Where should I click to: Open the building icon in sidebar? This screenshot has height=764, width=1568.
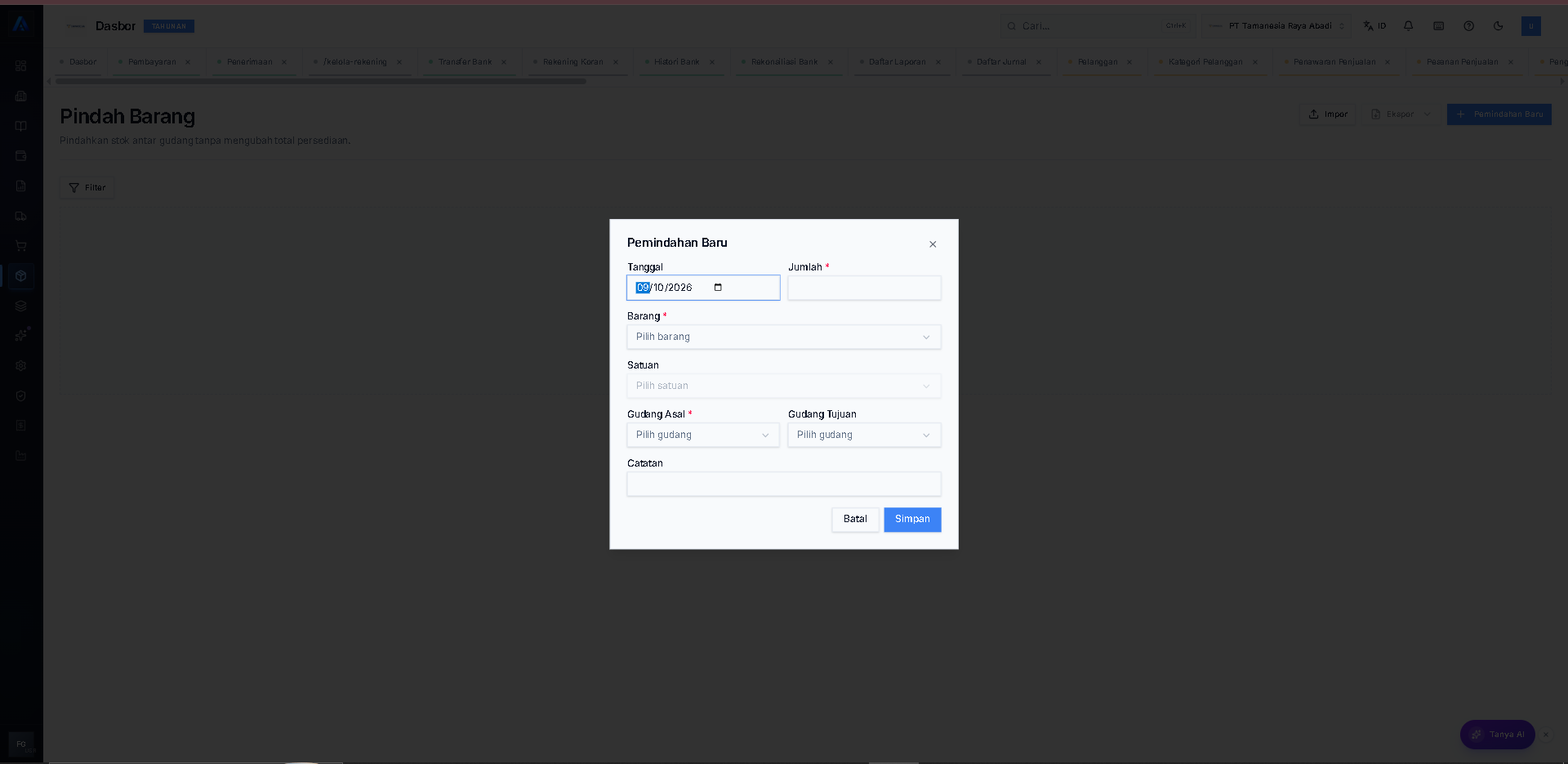click(x=21, y=96)
